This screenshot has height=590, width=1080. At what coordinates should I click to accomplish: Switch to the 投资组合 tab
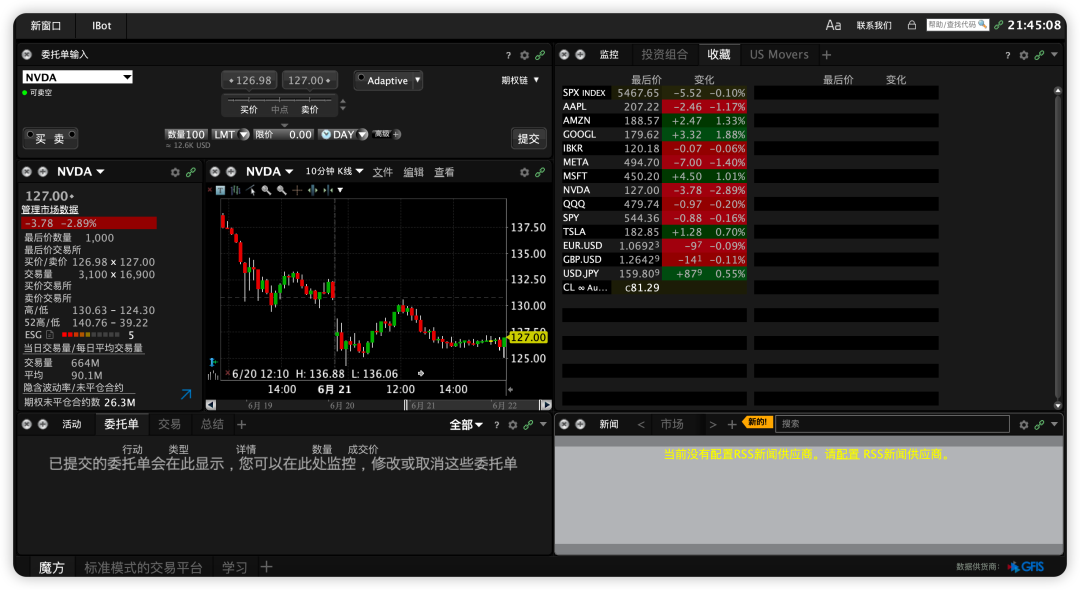pyautogui.click(x=665, y=54)
